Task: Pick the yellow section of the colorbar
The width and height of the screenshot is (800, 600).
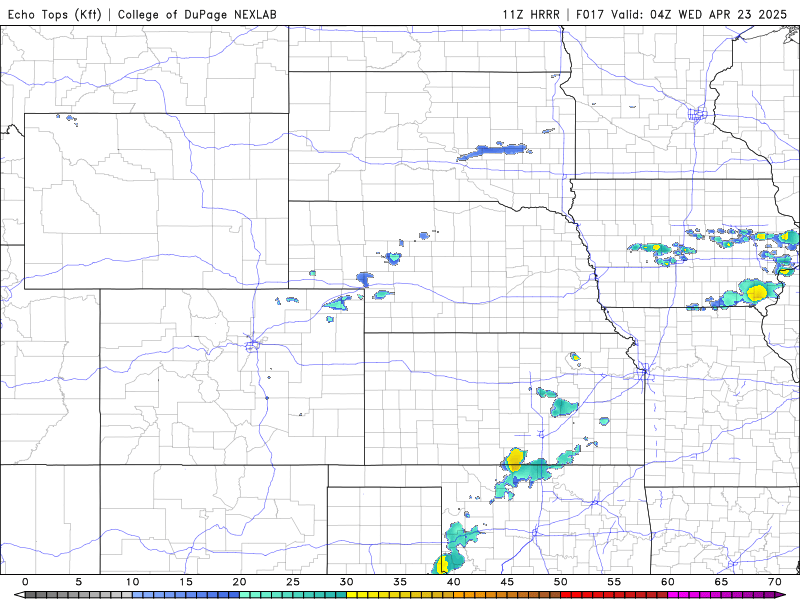Action: coord(401,595)
